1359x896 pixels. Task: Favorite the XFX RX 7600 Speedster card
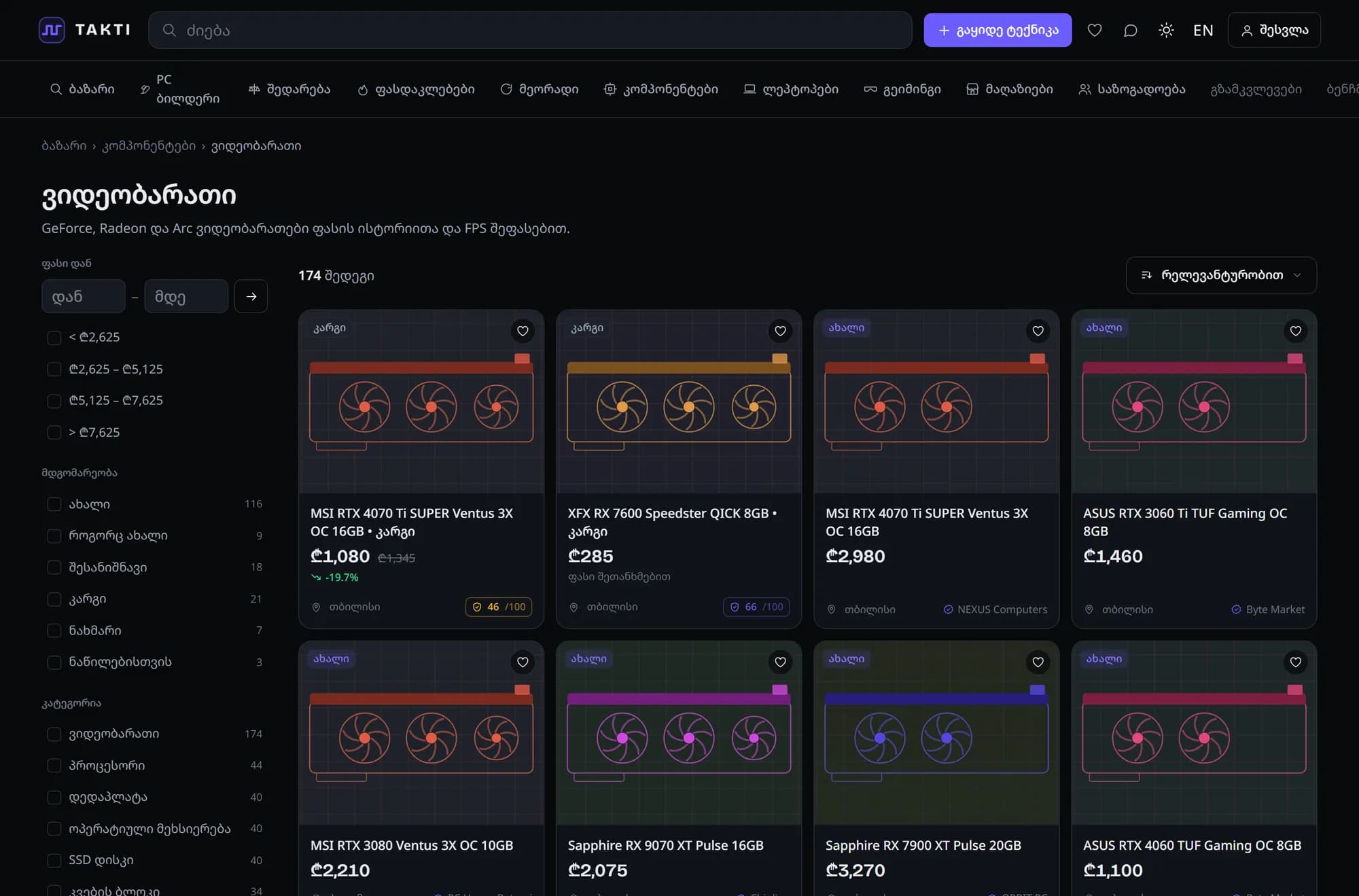(x=780, y=331)
